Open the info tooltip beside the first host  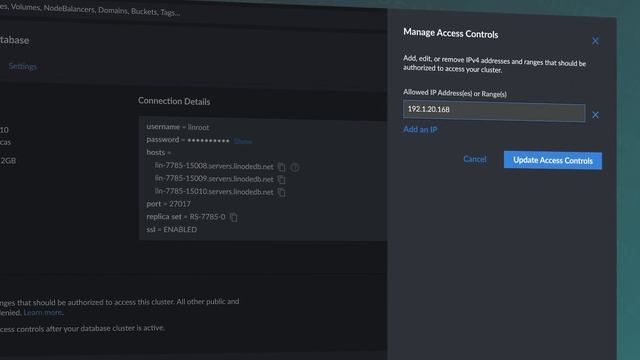[295, 167]
